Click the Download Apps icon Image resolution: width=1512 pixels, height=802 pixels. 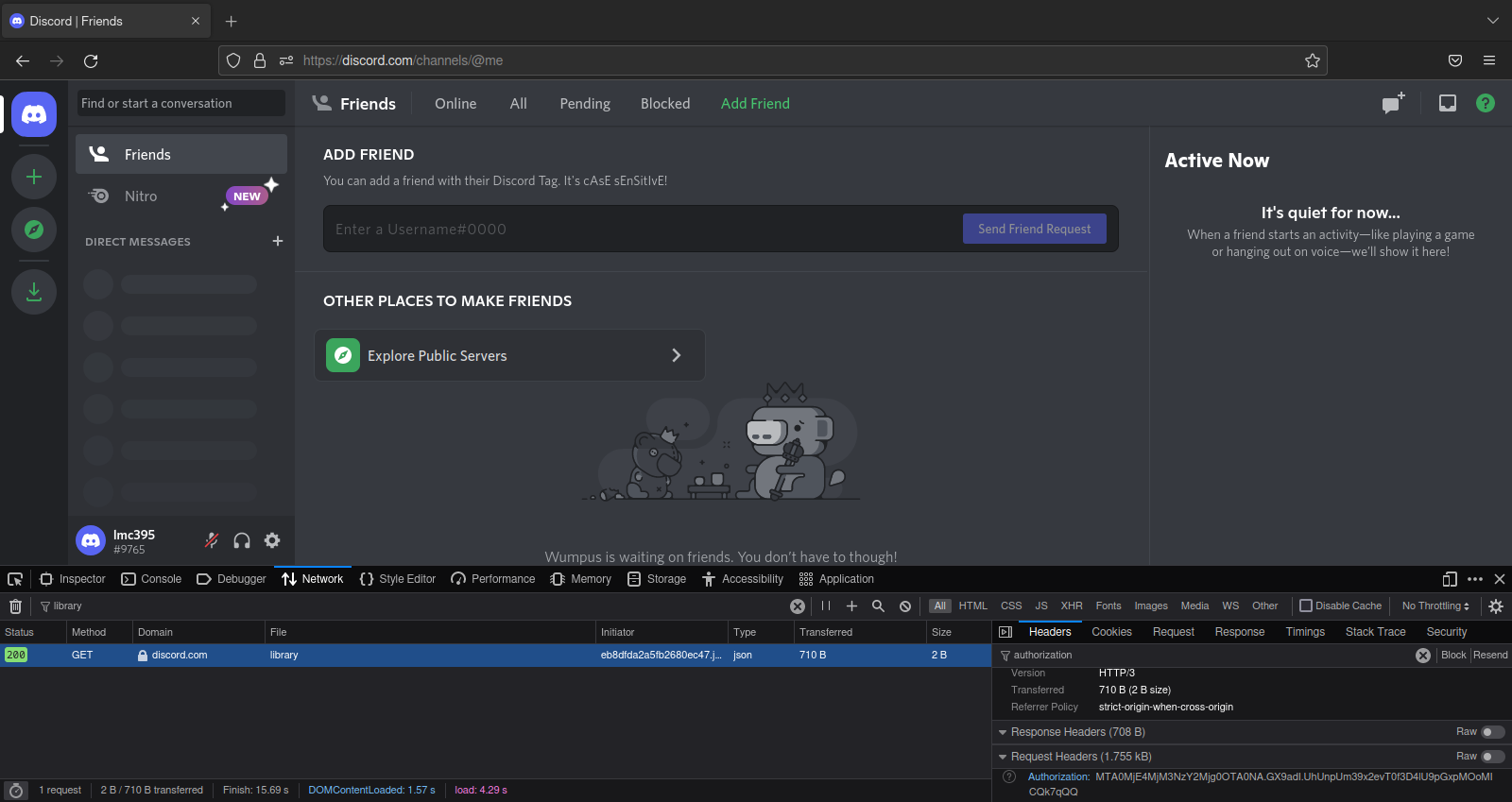point(34,292)
